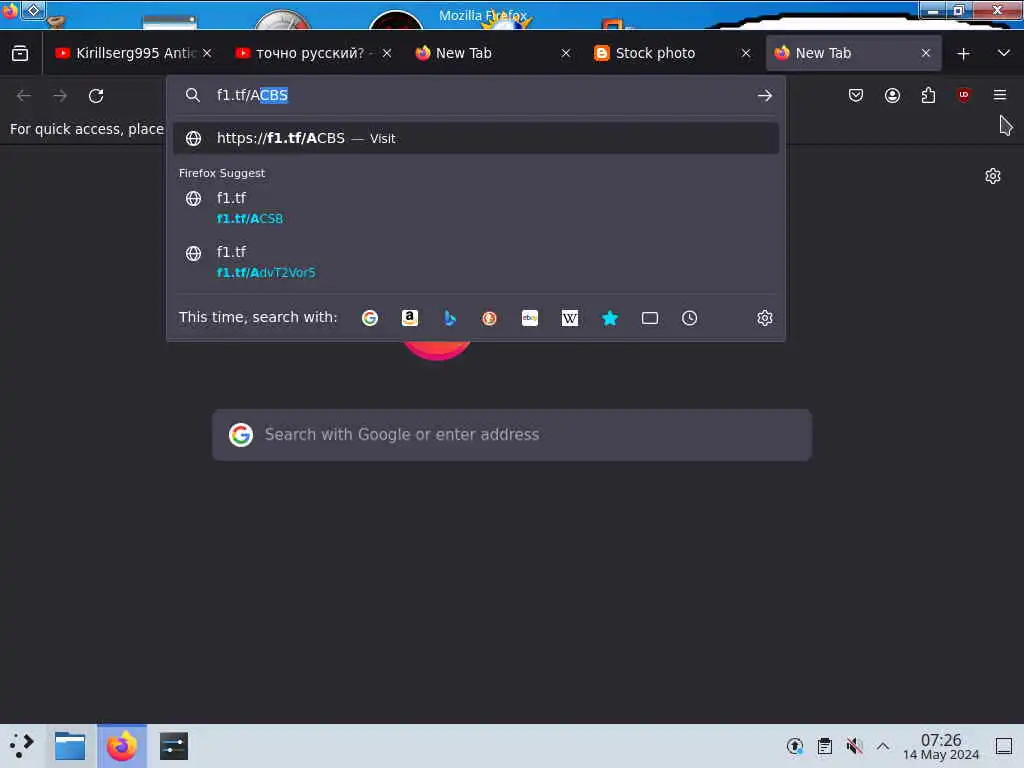Open clock showing 07:26
Screen dimensions: 1024x768
pyautogui.click(x=940, y=746)
